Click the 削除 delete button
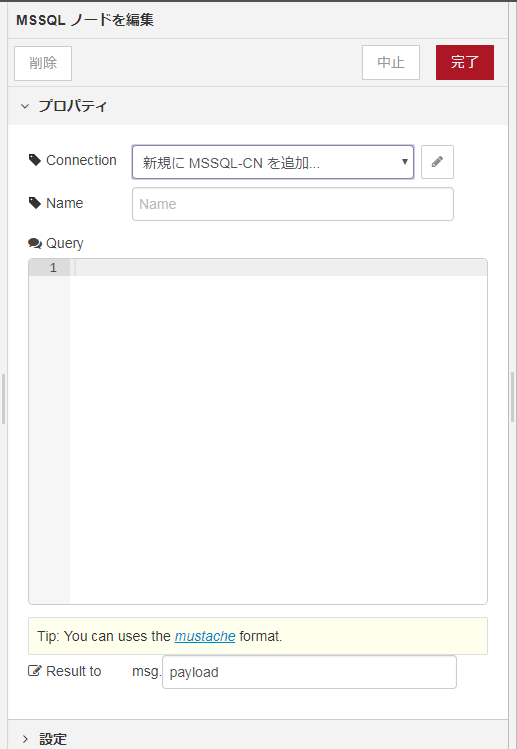 click(43, 63)
